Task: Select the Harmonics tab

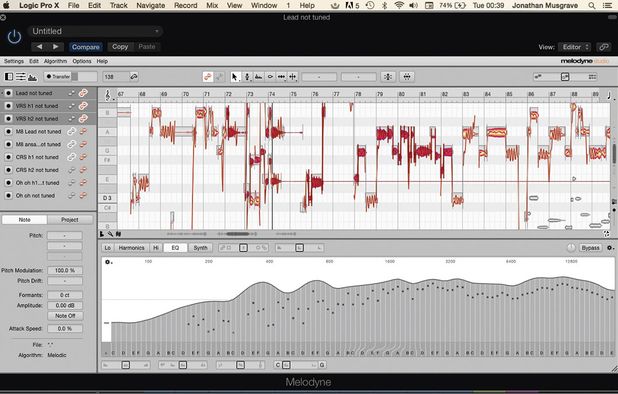Action: click(132, 248)
